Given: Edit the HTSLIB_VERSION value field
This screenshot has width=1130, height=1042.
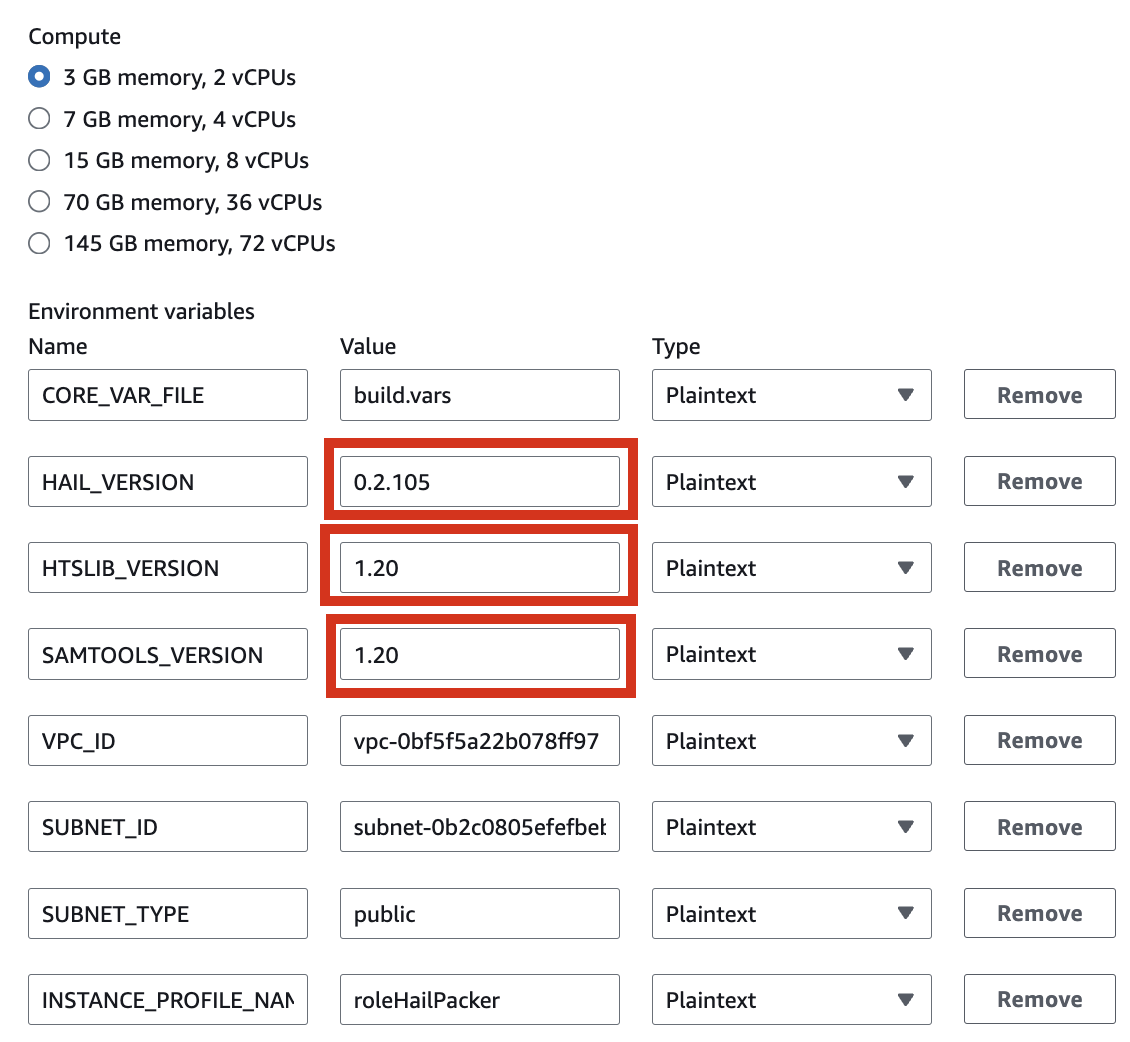Looking at the screenshot, I should (x=479, y=568).
